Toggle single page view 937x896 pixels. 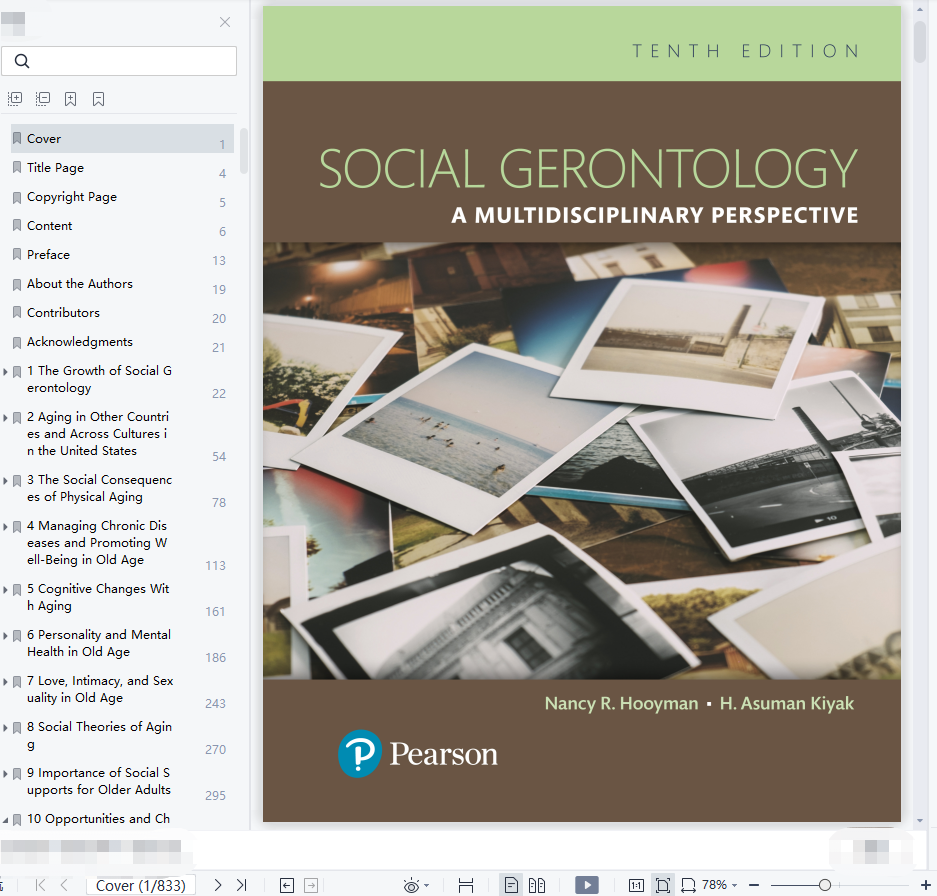click(x=511, y=885)
